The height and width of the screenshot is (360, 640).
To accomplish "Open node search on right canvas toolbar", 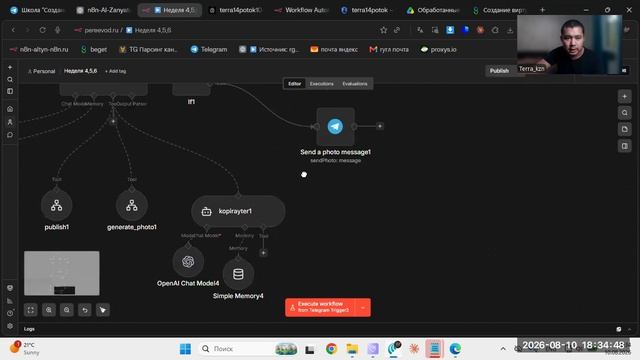I will [624, 113].
